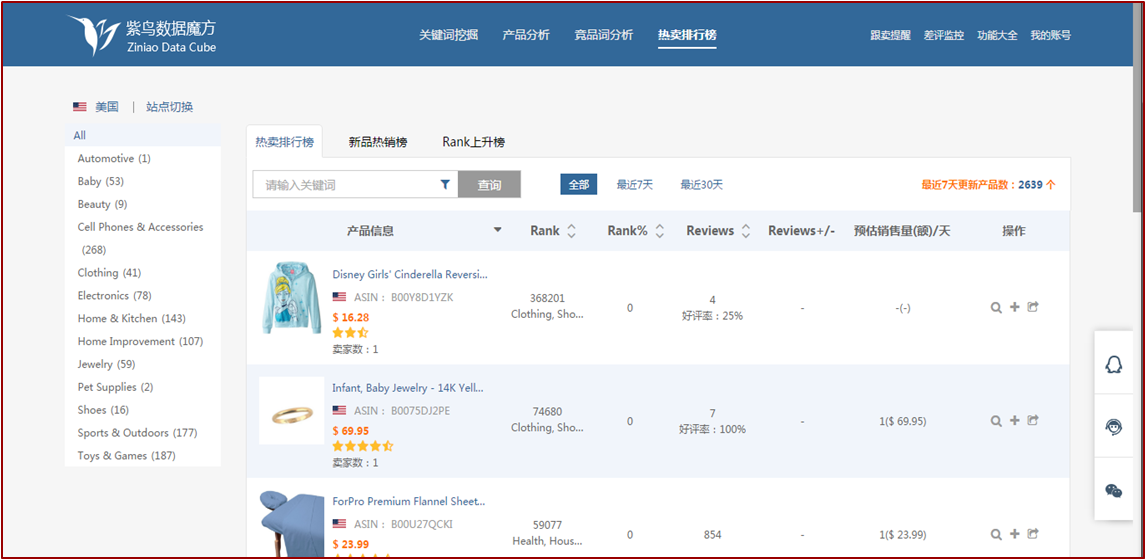Sort by the Reviews column arrows

click(744, 231)
